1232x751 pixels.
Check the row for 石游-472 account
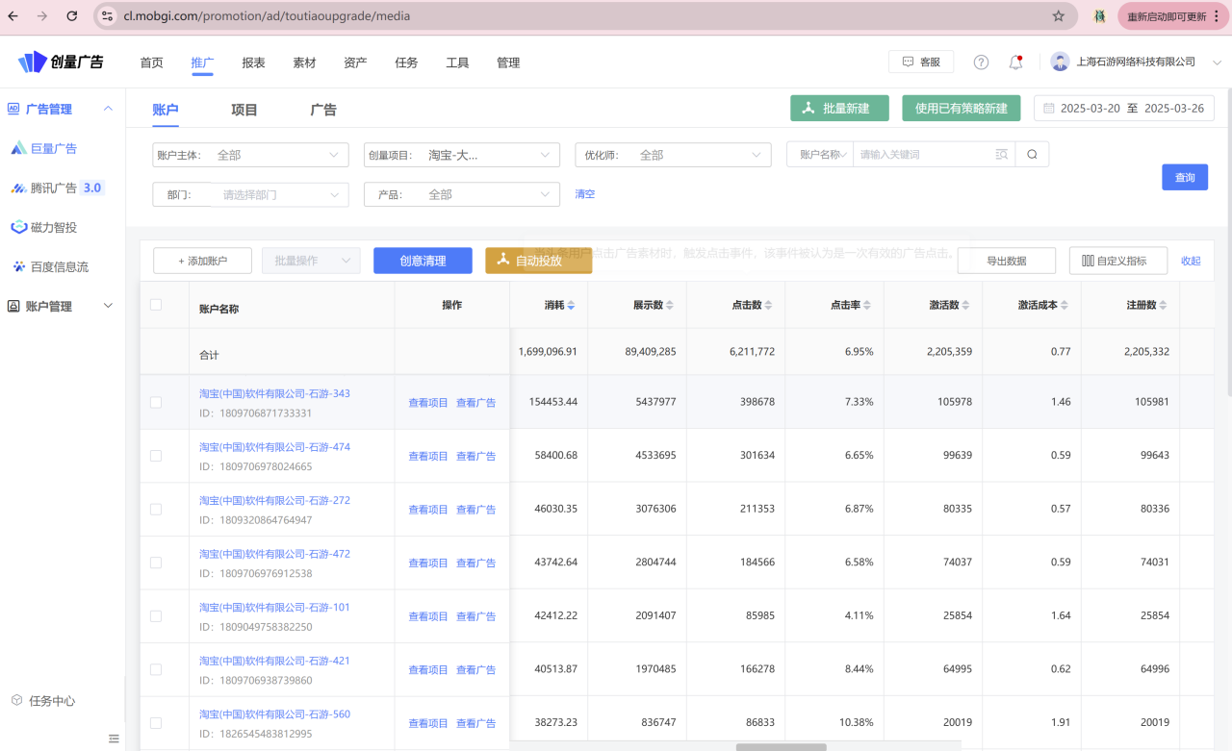pos(155,562)
